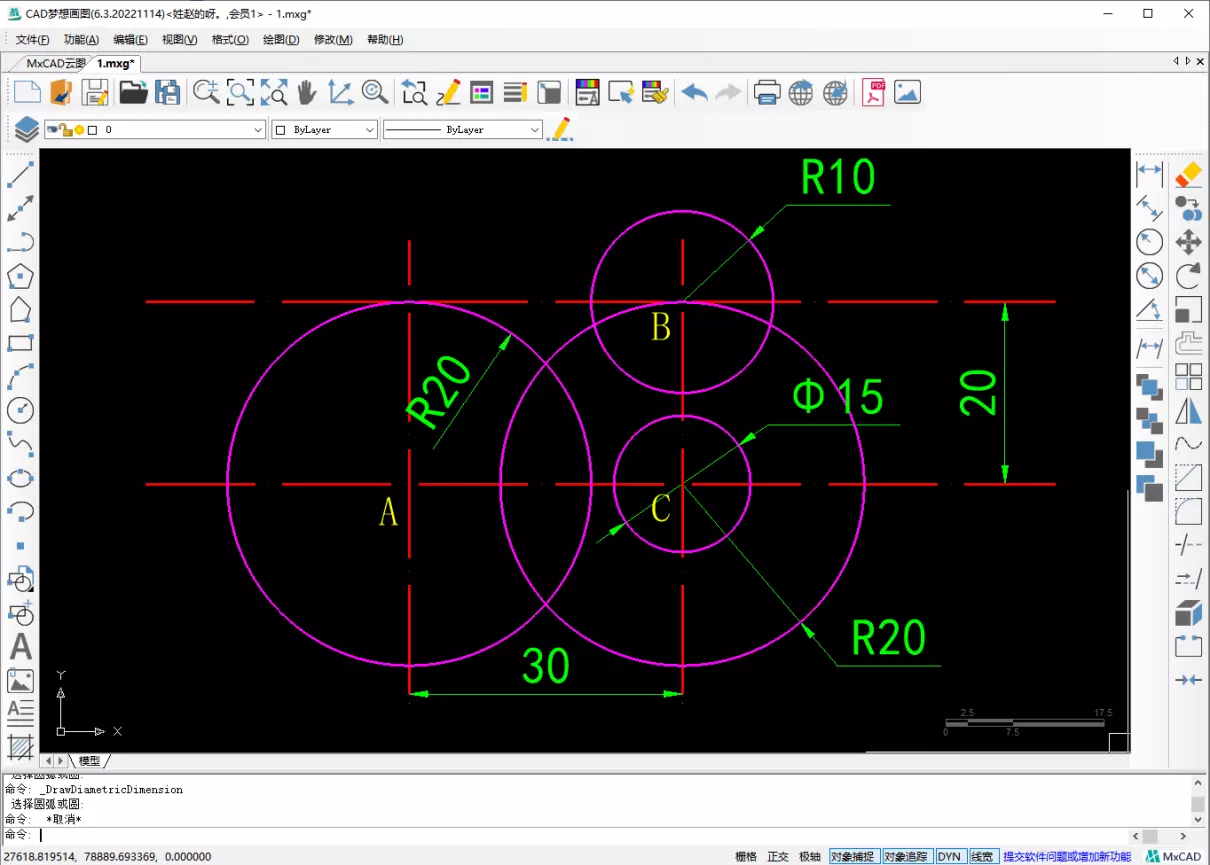The image size is (1210, 865).
Task: Toggle 极轴 polar tracking
Action: pyautogui.click(x=810, y=856)
